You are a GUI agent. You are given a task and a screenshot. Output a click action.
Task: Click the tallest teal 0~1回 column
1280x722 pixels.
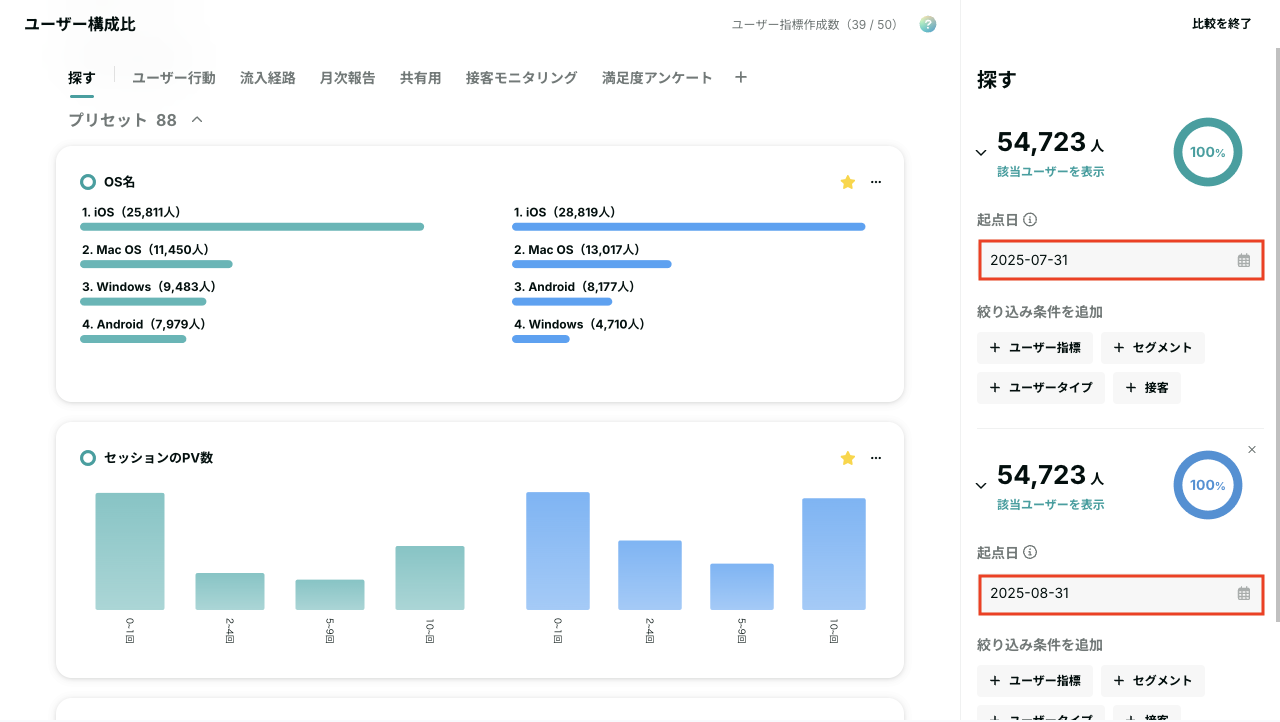(x=130, y=551)
